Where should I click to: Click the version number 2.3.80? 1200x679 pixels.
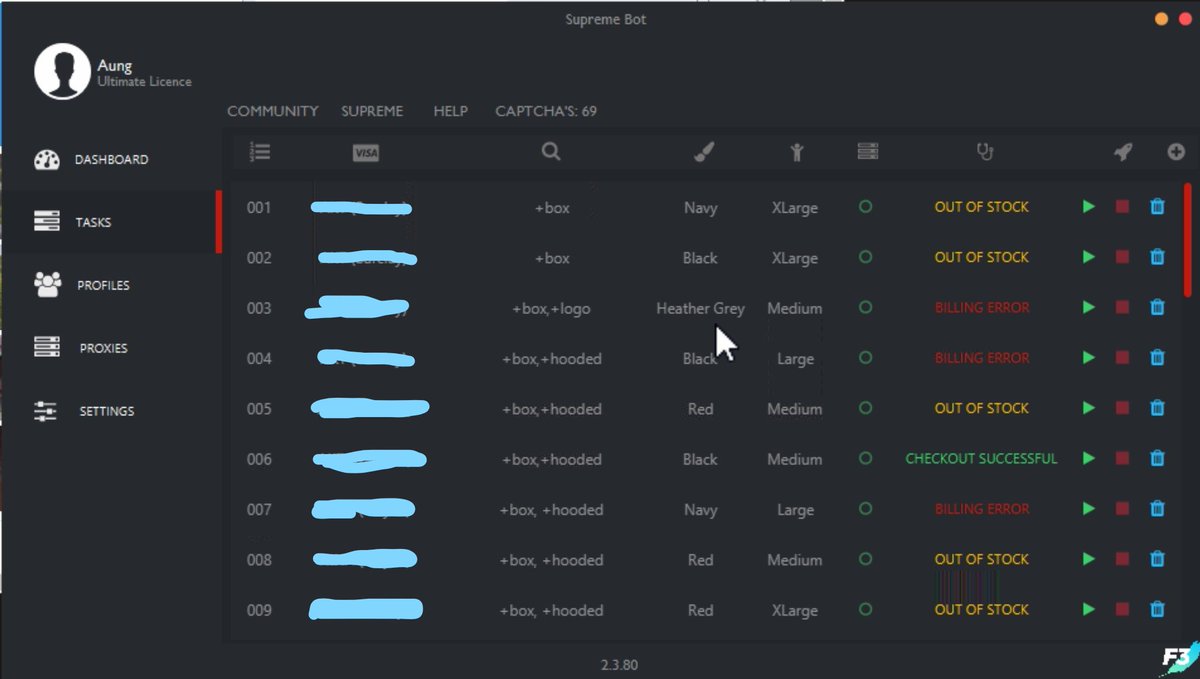(620, 664)
